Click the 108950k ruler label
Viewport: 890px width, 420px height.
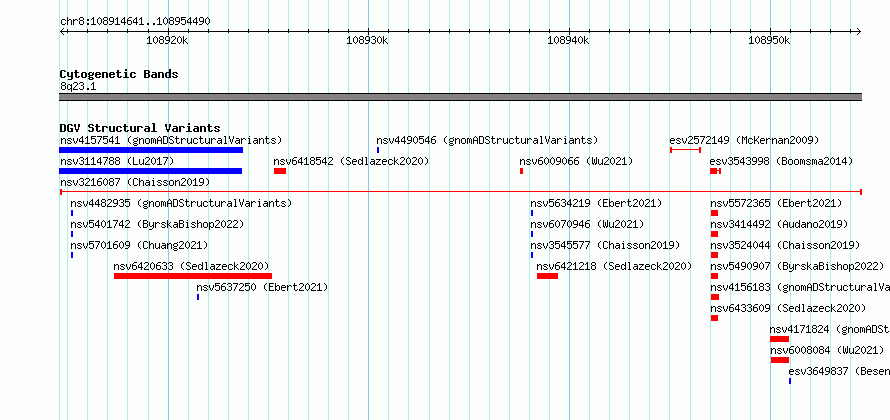(x=769, y=40)
